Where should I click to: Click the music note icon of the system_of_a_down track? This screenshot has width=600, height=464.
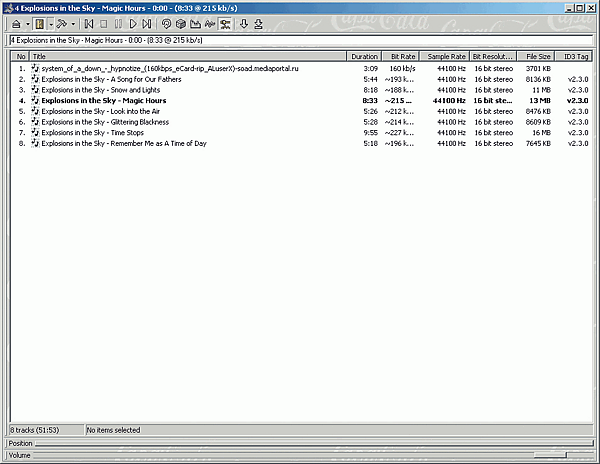click(x=35, y=68)
